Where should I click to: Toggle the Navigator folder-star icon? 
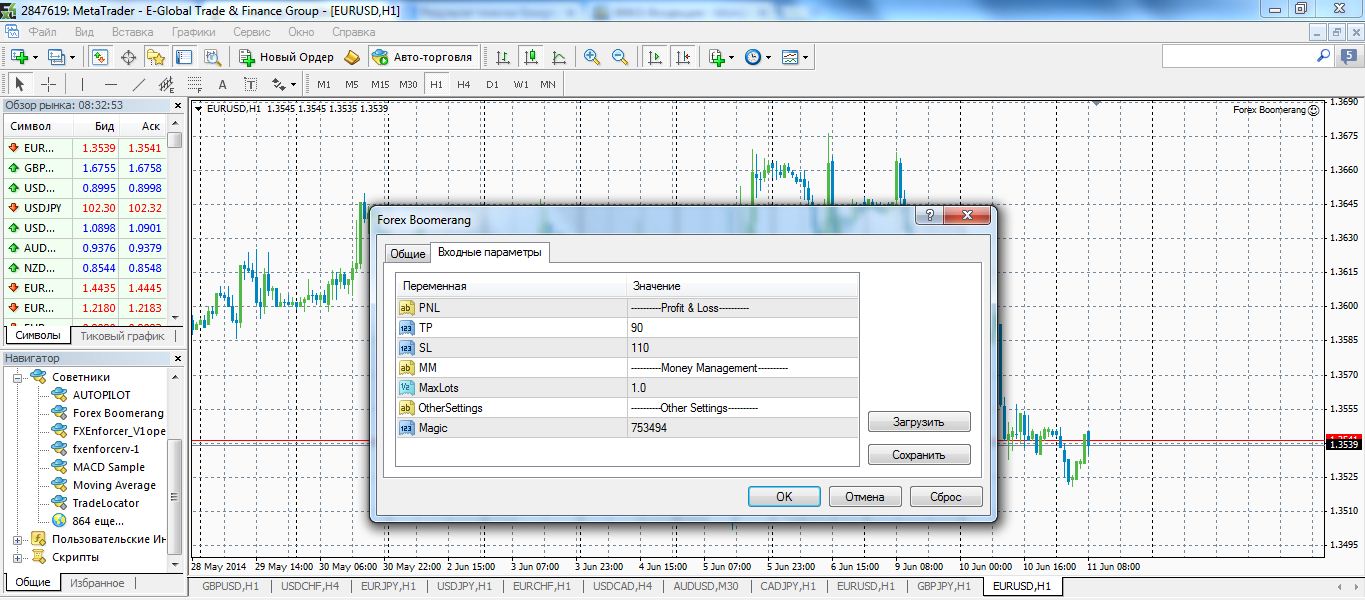pyautogui.click(x=156, y=57)
